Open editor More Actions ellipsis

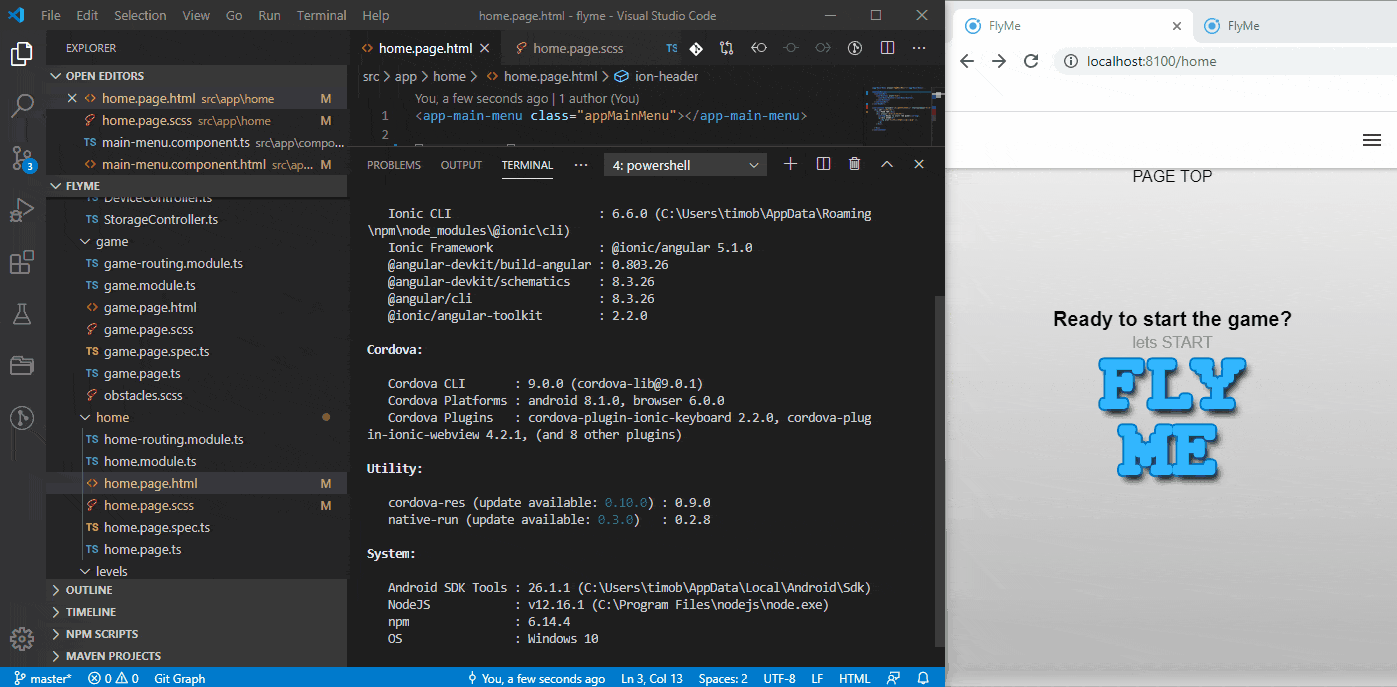pyautogui.click(x=919, y=48)
